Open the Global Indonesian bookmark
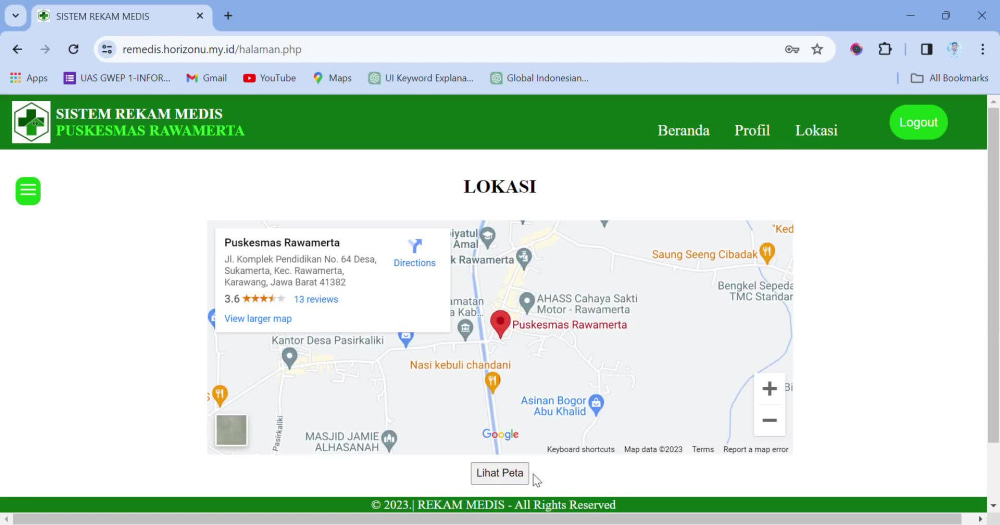This screenshot has width=1000, height=525. (x=540, y=78)
